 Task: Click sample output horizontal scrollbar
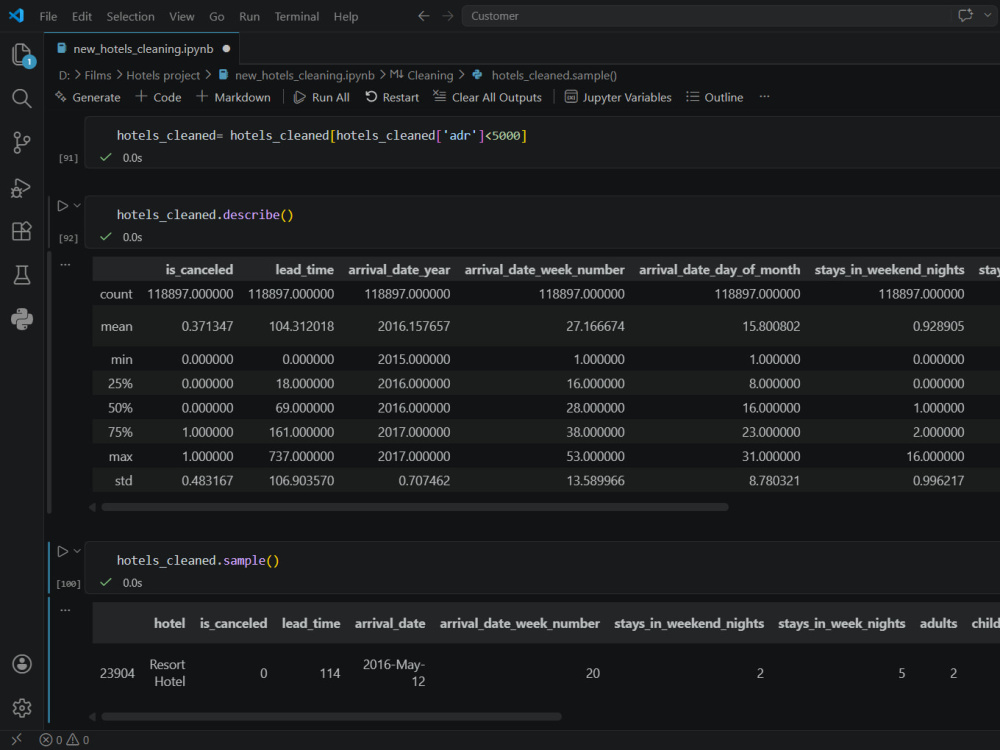(x=332, y=716)
